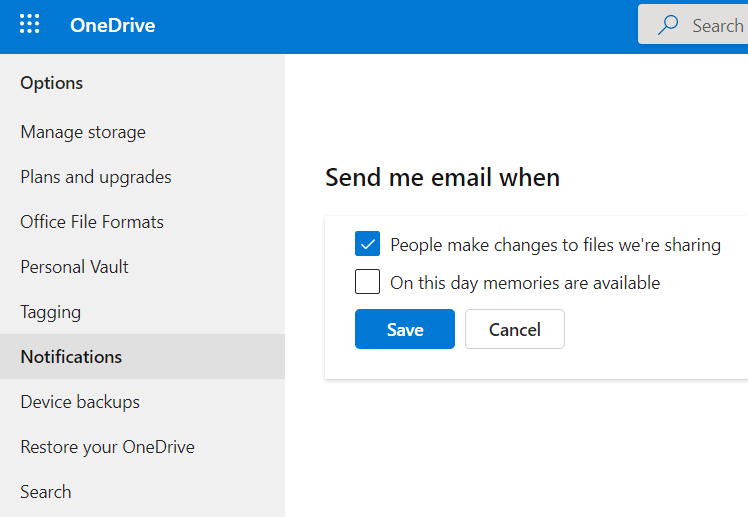Select Notifications in the sidebar
Screen dimensions: 748x517
[142, 357]
